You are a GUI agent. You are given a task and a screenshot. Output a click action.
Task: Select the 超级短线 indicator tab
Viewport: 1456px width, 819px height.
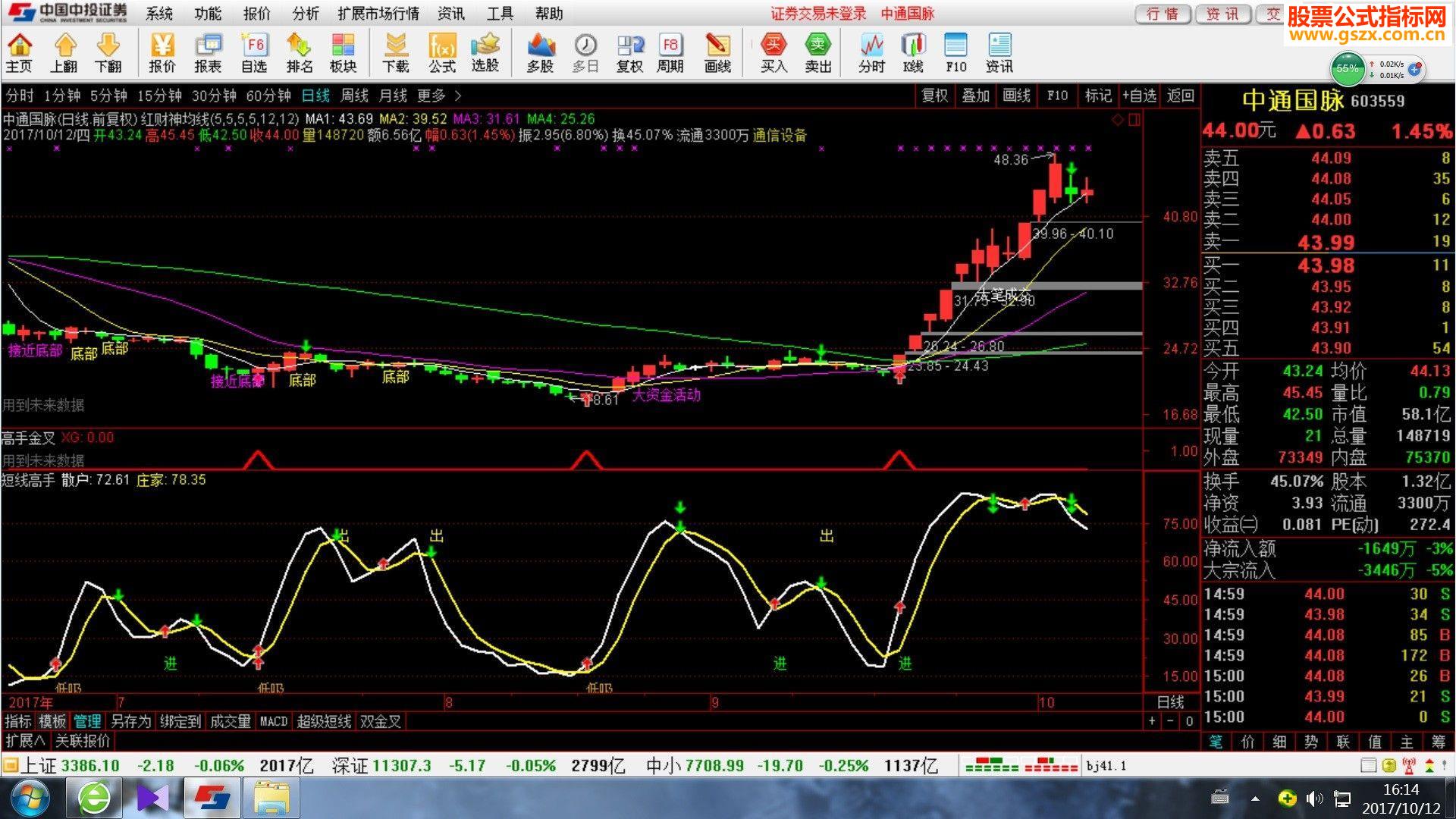click(324, 721)
